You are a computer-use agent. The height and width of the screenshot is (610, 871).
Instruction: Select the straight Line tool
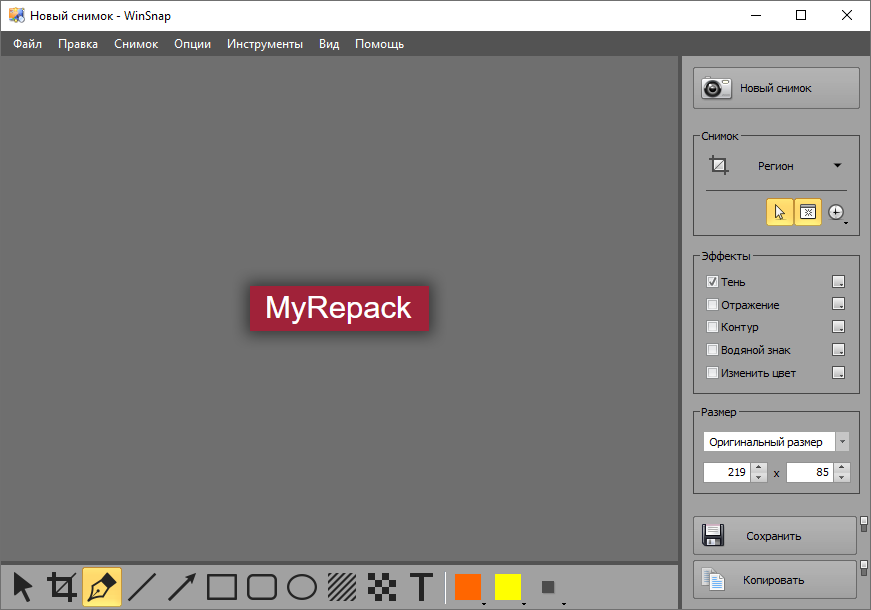[x=142, y=587]
